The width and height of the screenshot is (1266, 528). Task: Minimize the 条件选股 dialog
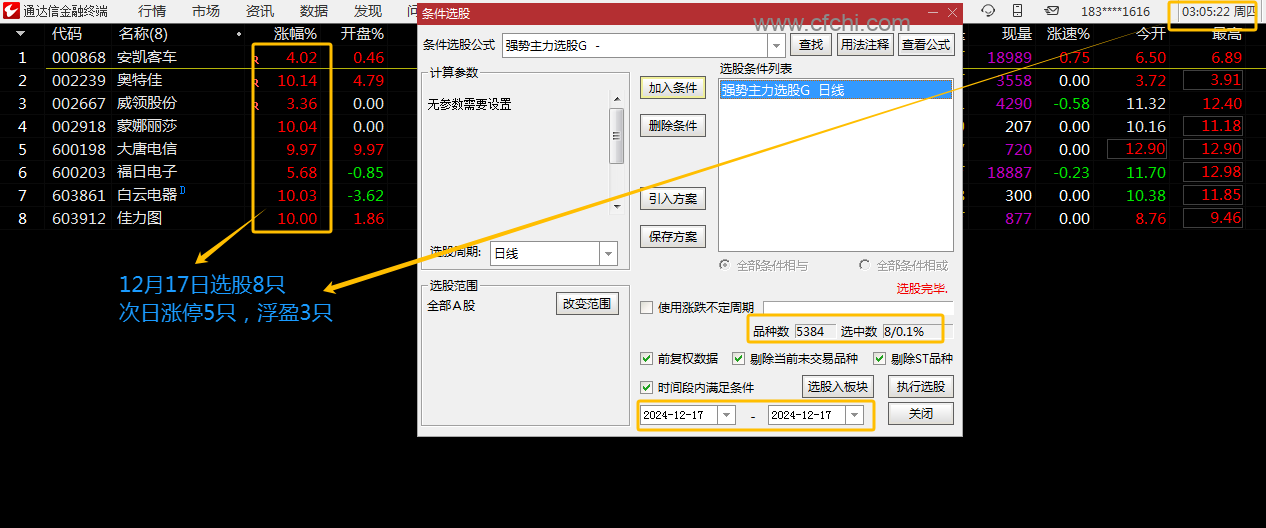coord(933,13)
